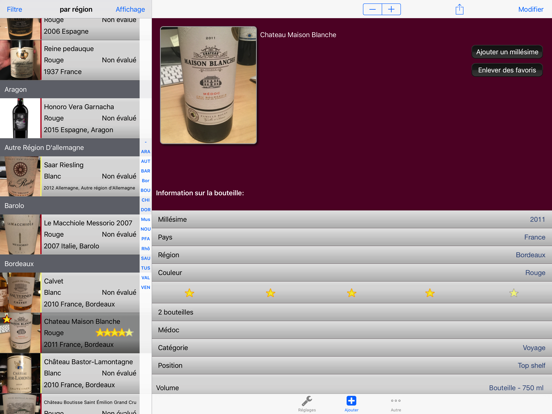Tap the Honoro Vera Garnacha bottle thumbnail
This screenshot has width=552, height=414.
tap(20, 118)
